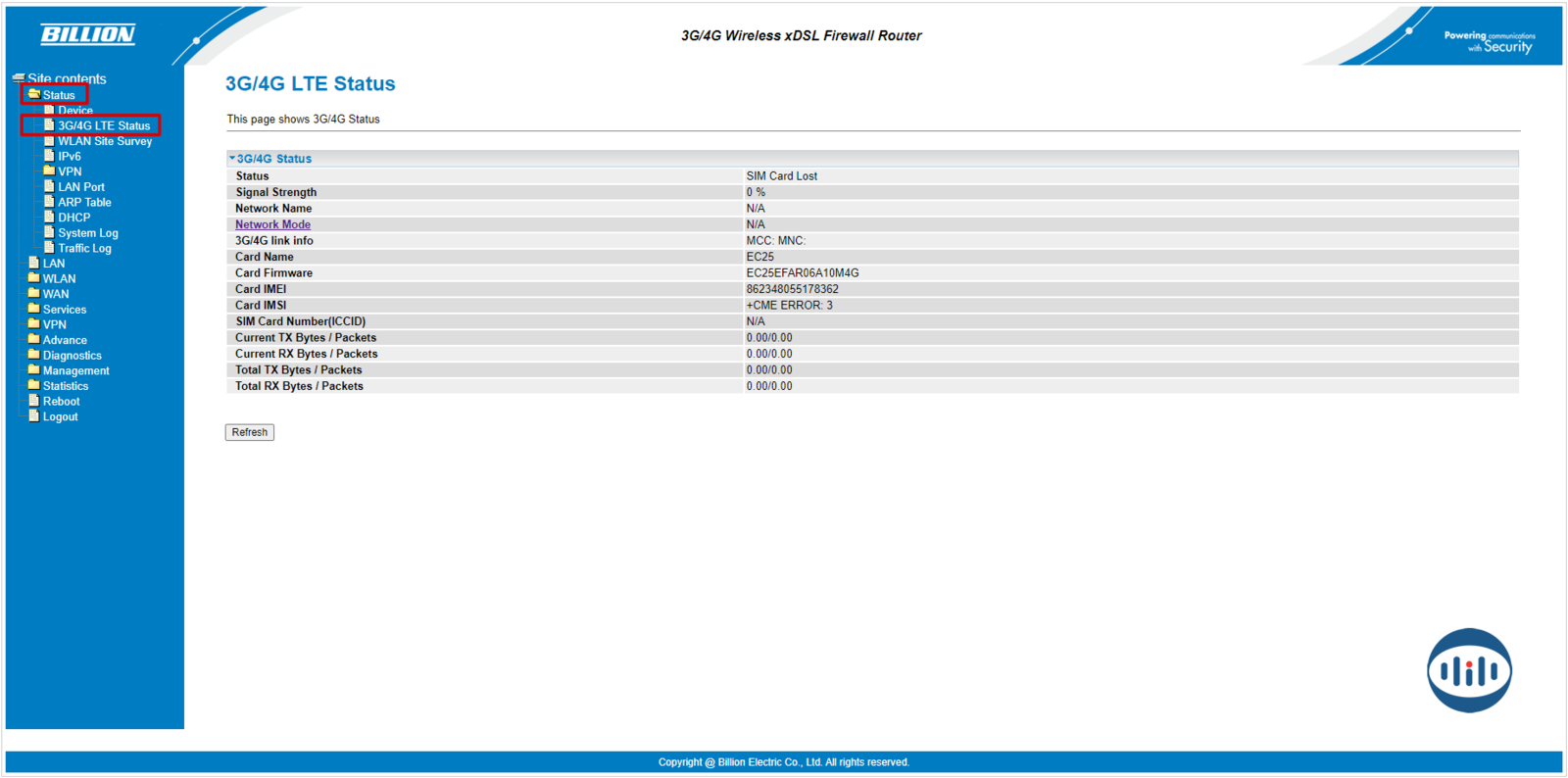Open the Device status page

(x=74, y=111)
